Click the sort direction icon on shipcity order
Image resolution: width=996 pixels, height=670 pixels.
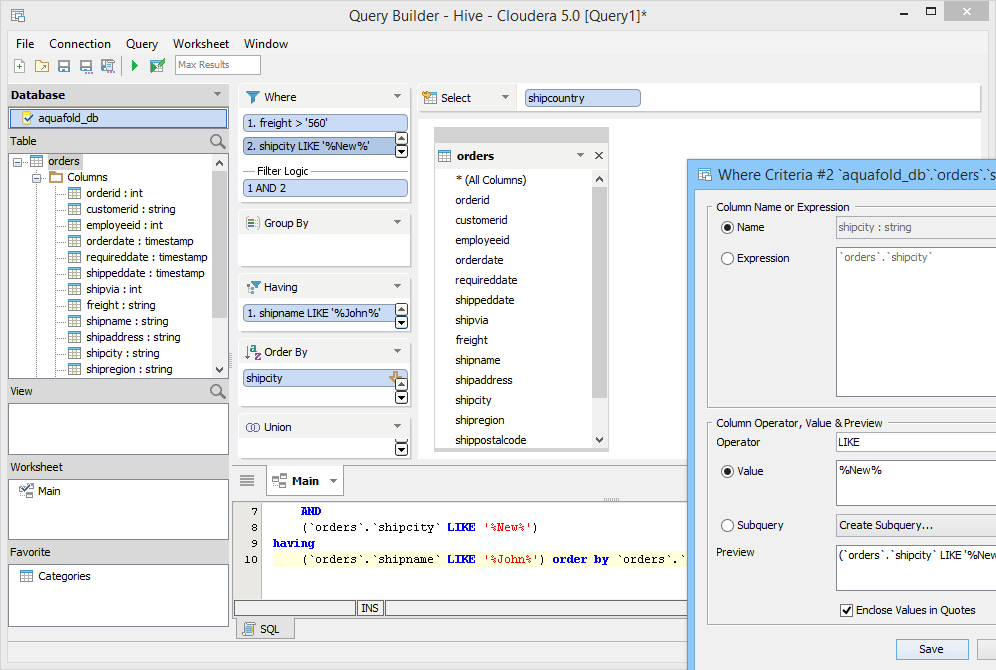[x=394, y=377]
